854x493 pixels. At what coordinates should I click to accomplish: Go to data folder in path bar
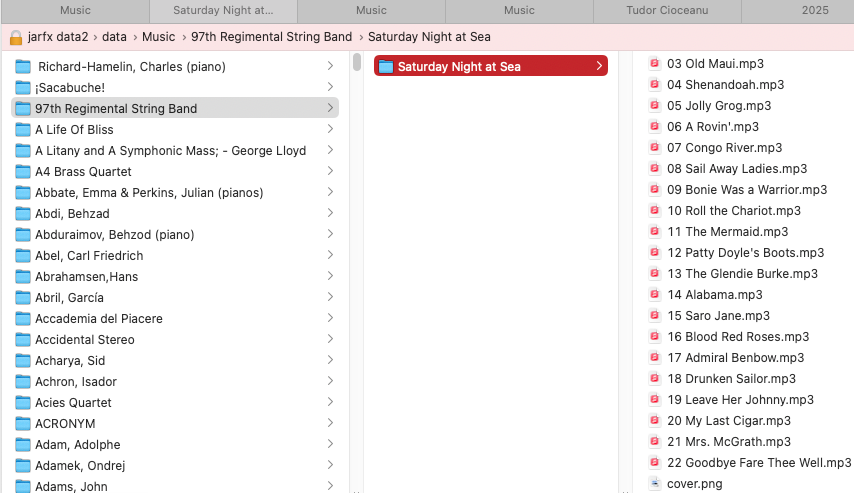pyautogui.click(x=114, y=37)
